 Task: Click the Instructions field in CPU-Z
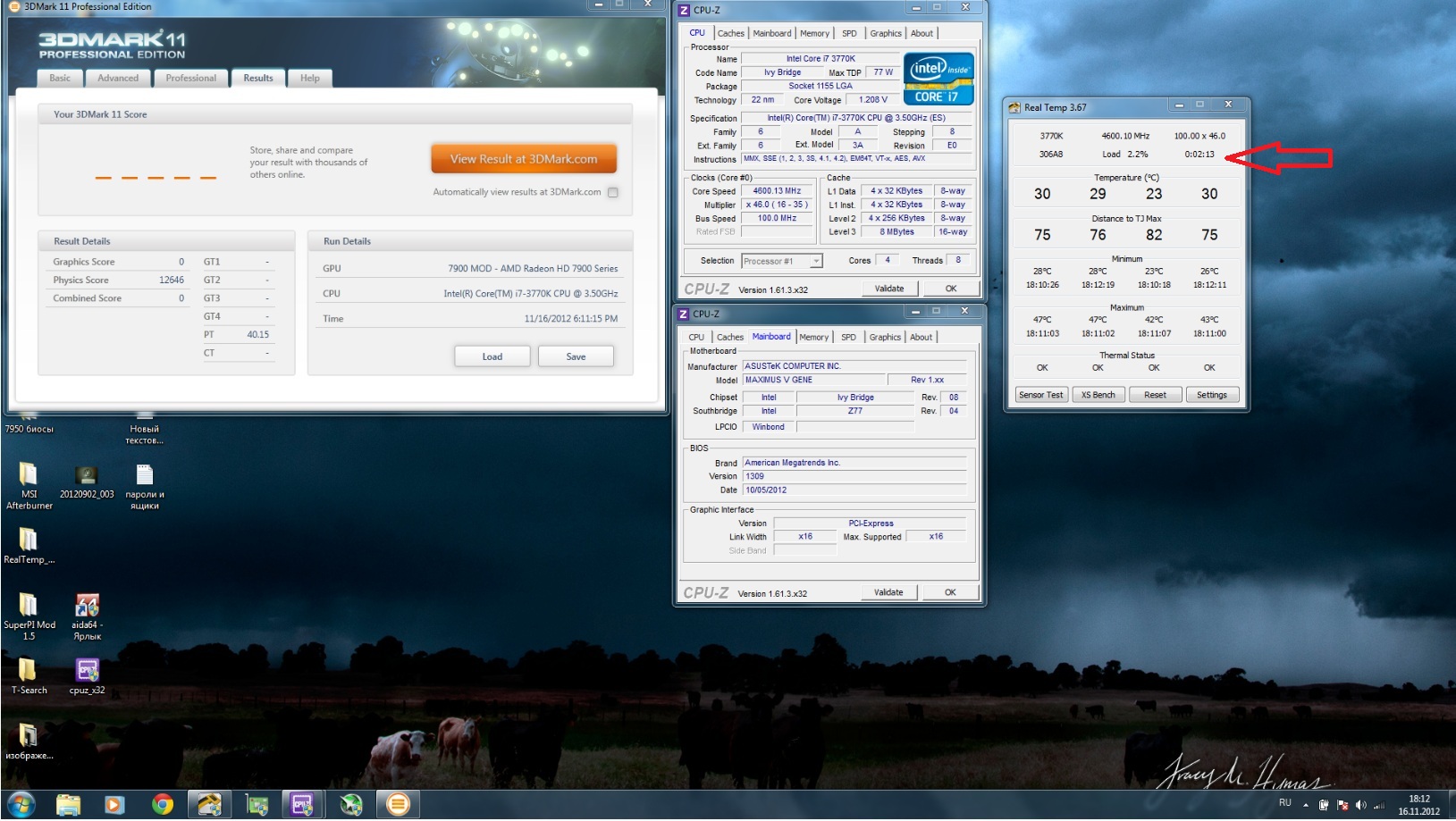[x=856, y=159]
